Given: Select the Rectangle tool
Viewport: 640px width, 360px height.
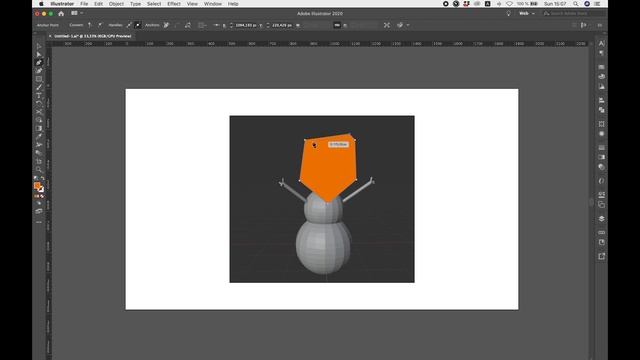Looking at the screenshot, I should tap(39, 79).
